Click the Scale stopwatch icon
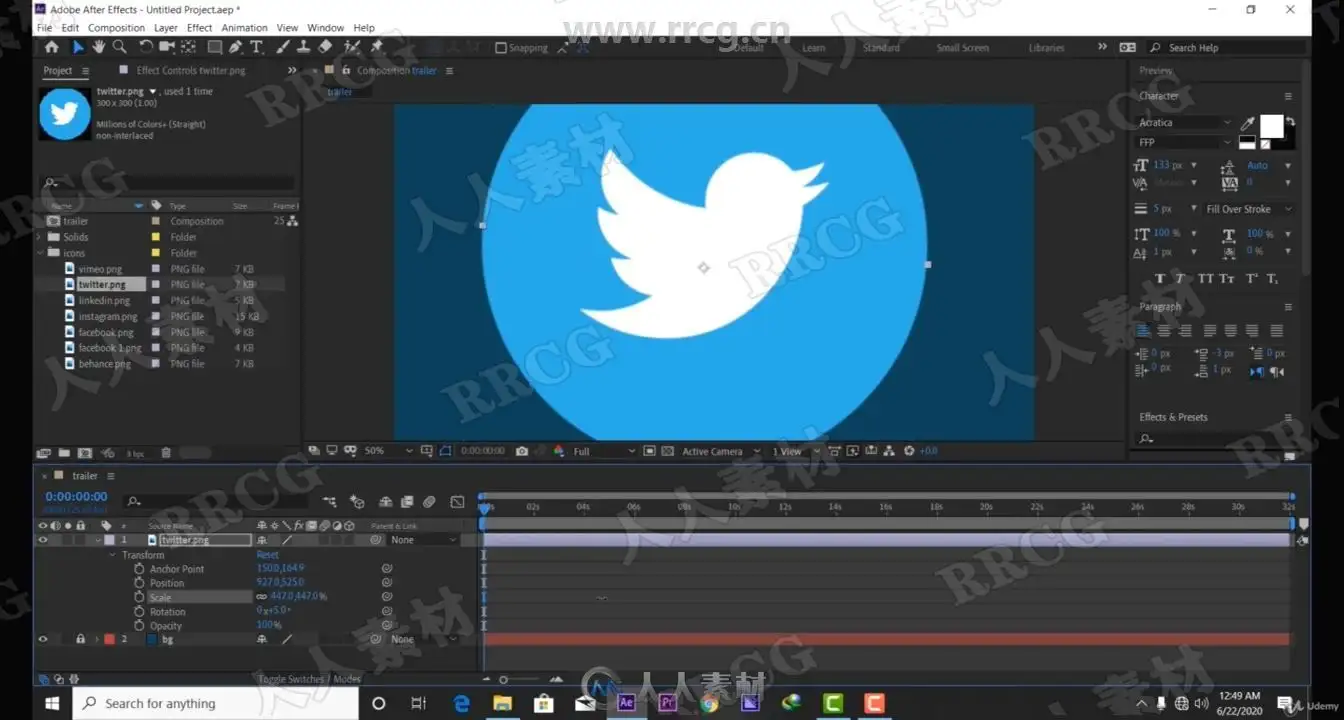This screenshot has width=1344, height=720. tap(140, 597)
